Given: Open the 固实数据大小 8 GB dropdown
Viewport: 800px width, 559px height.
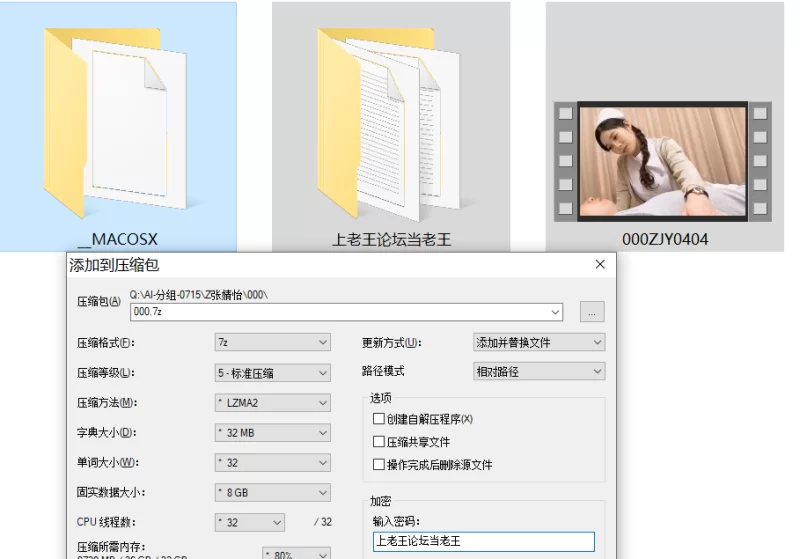Looking at the screenshot, I should 272,493.
